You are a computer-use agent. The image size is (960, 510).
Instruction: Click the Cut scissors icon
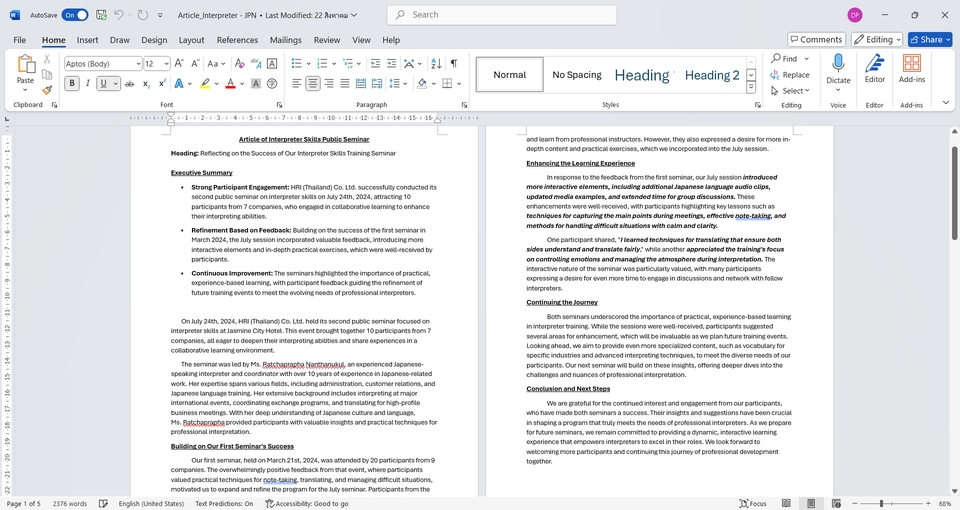click(47, 59)
